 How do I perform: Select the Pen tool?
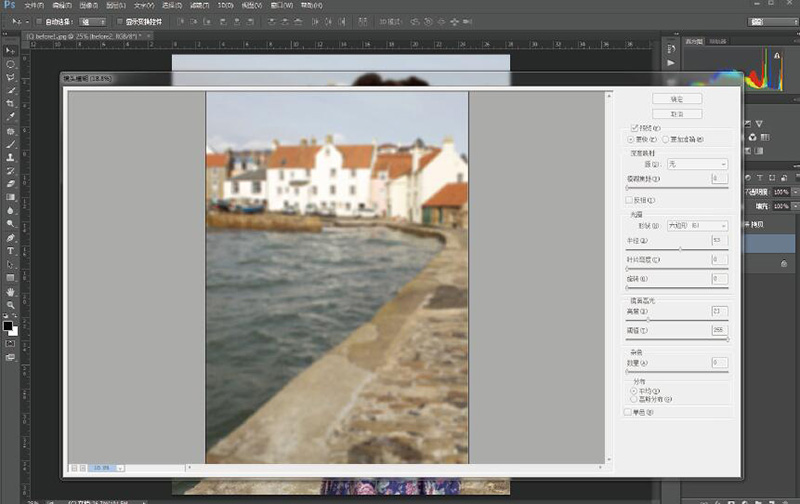10,238
